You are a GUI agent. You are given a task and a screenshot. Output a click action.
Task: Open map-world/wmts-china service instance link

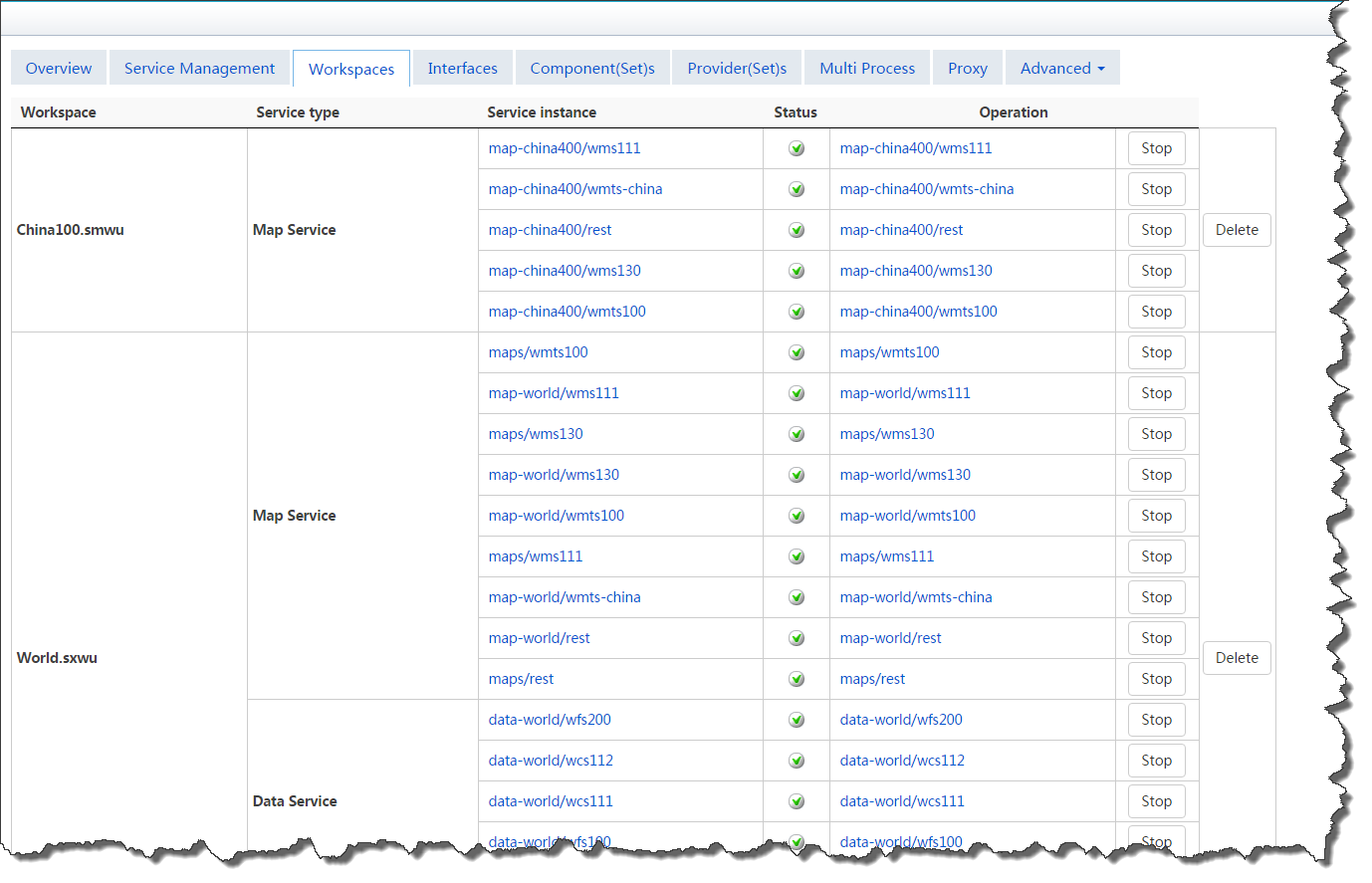(565, 597)
